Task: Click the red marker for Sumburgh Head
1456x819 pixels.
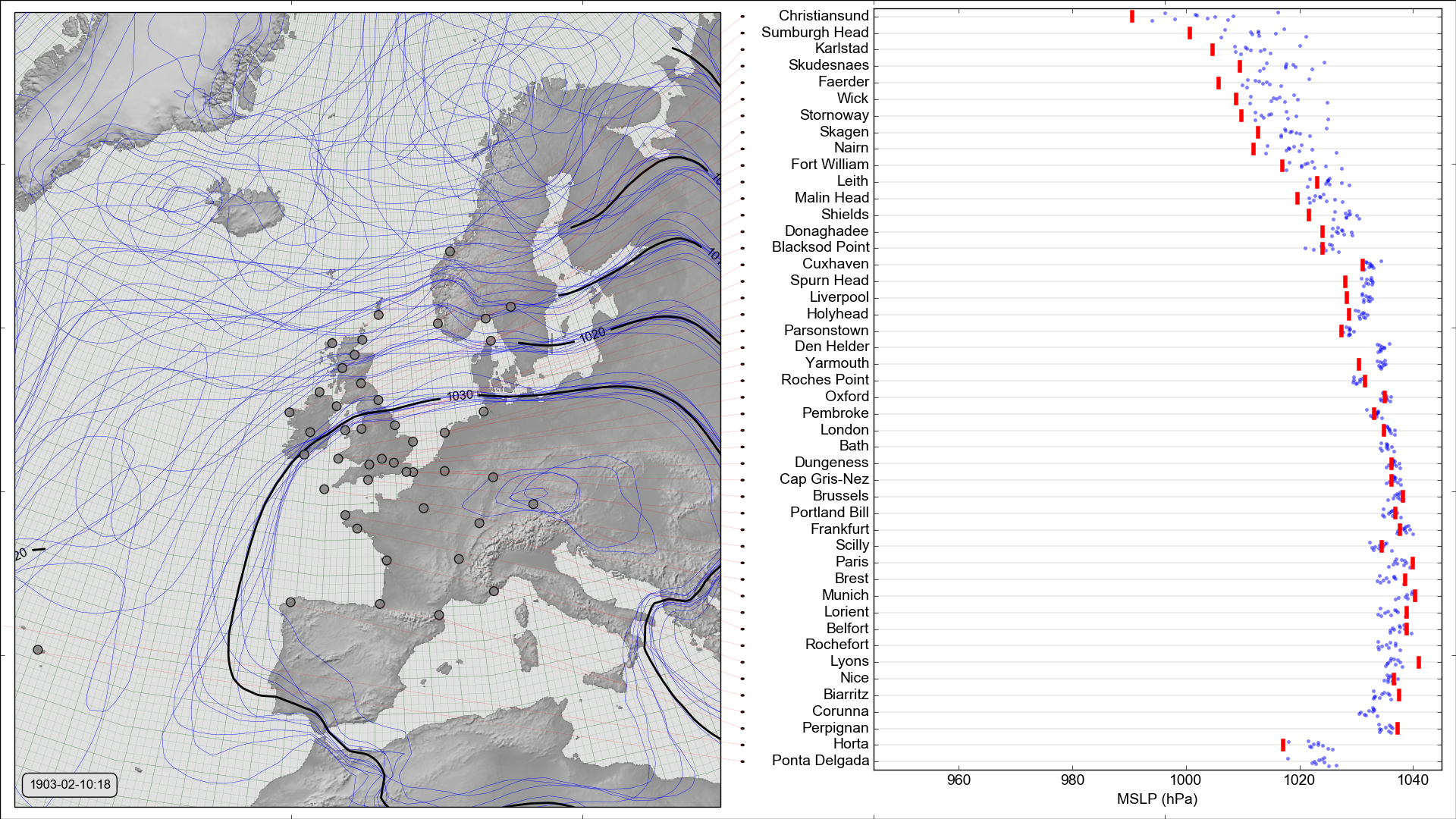Action: [1189, 33]
